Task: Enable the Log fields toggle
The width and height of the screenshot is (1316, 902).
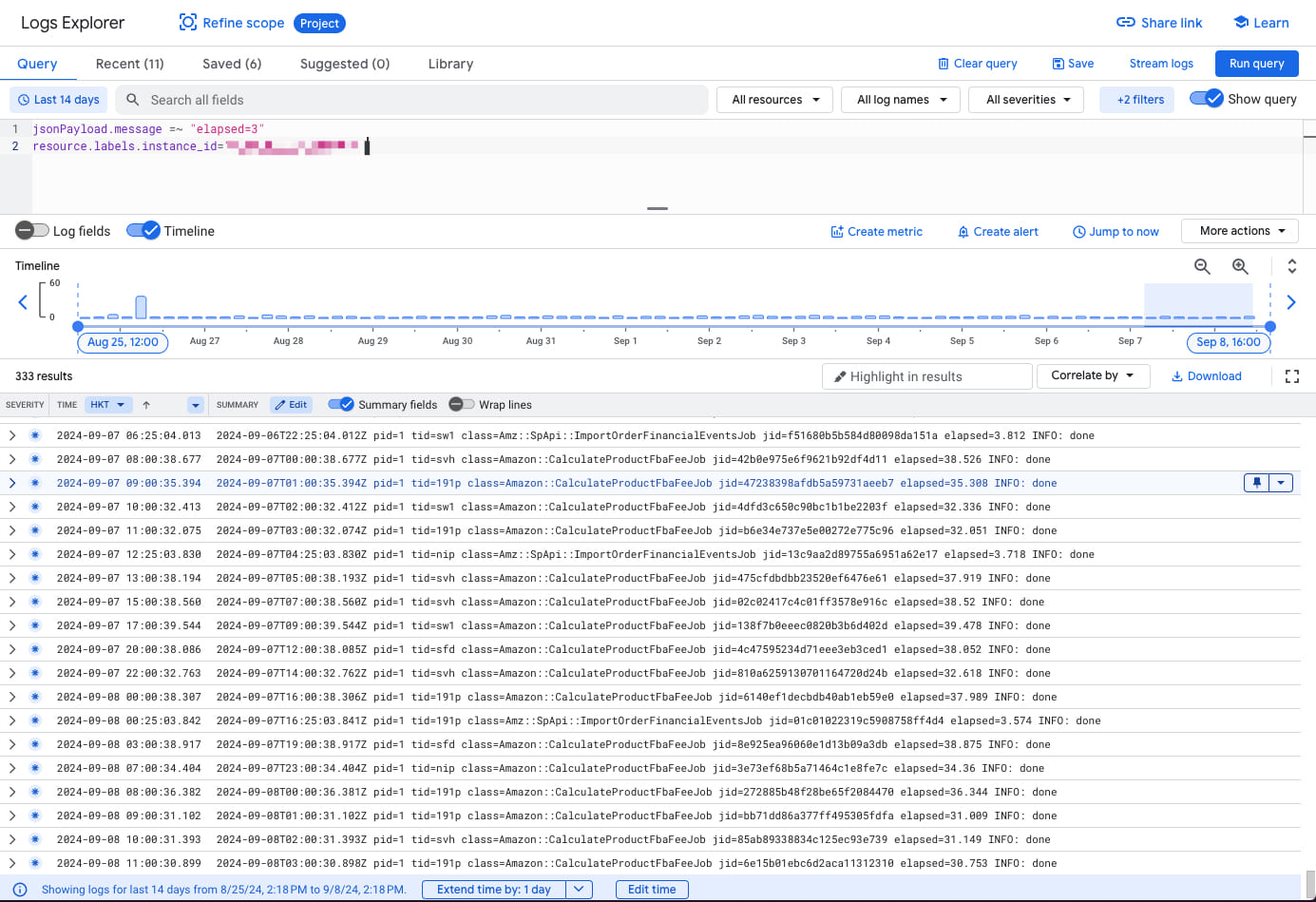Action: [x=32, y=231]
